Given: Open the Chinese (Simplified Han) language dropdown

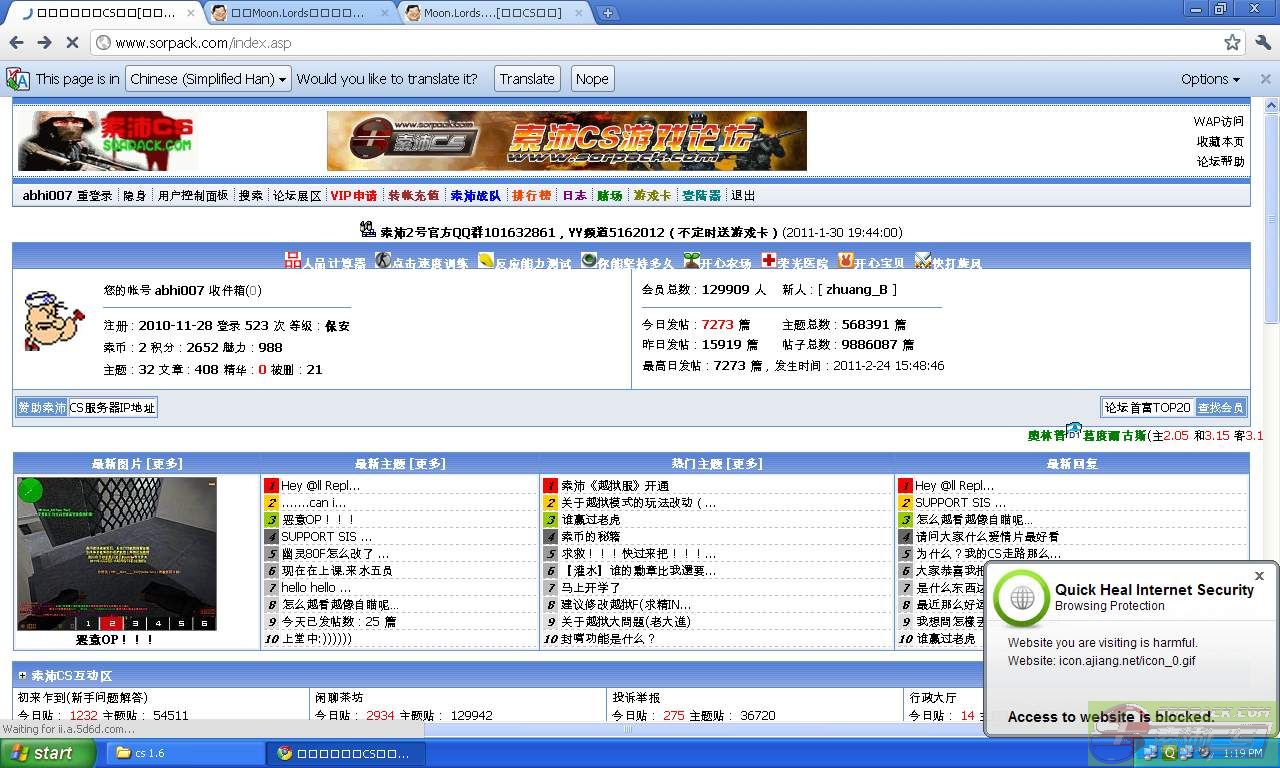Looking at the screenshot, I should point(208,79).
